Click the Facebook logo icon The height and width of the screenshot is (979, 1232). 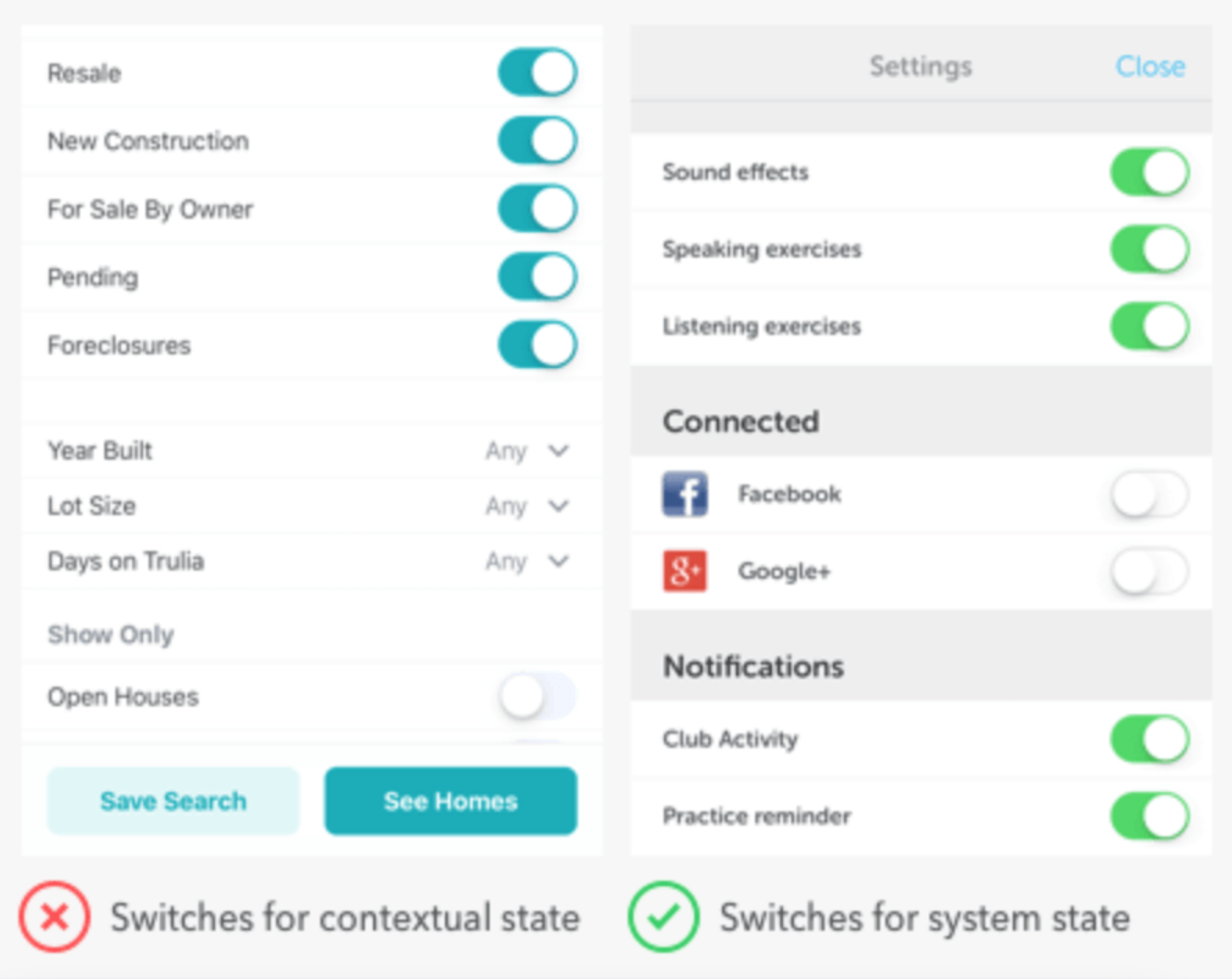point(685,494)
